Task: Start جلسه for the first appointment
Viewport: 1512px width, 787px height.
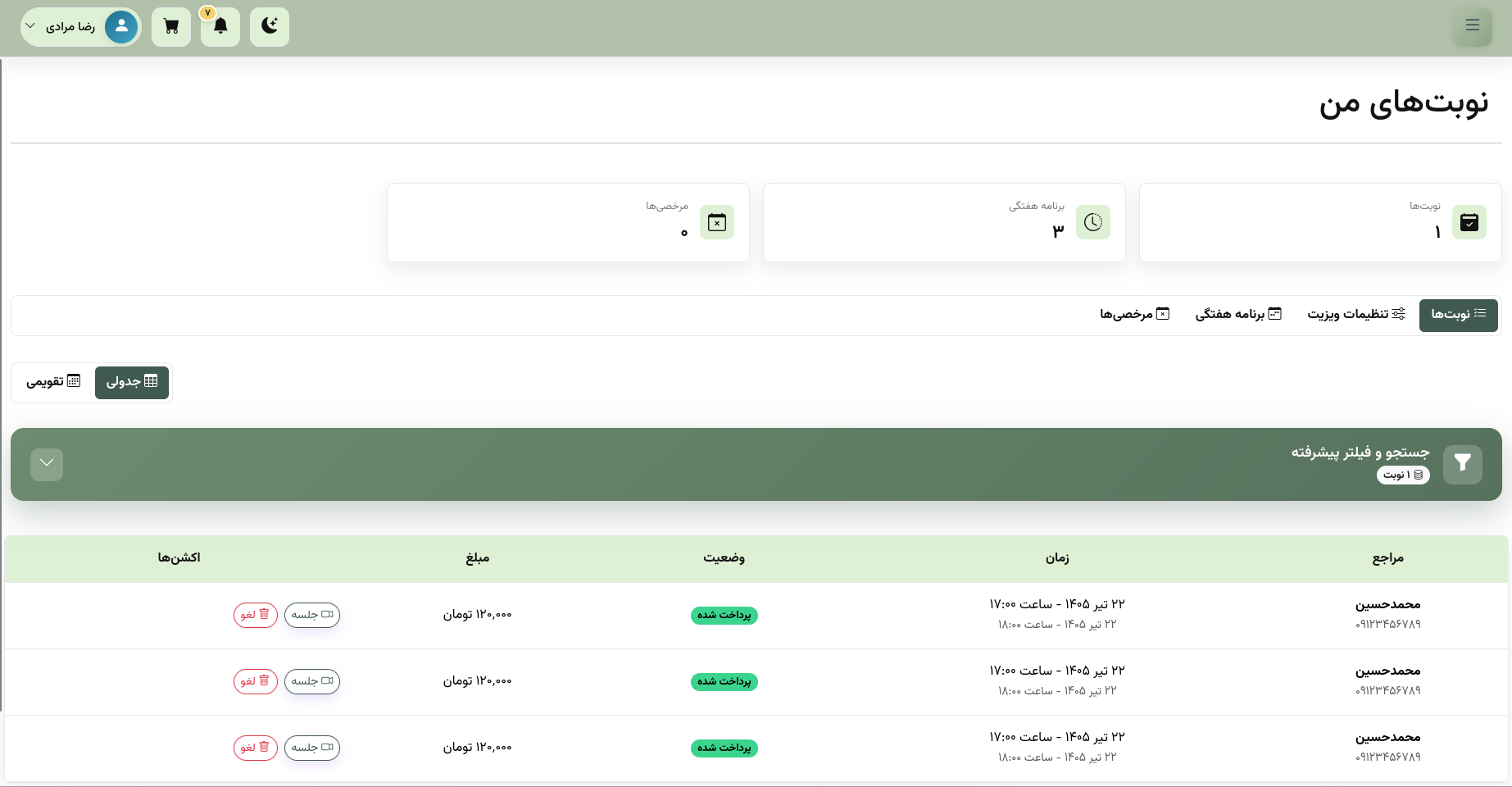Action: pos(312,615)
